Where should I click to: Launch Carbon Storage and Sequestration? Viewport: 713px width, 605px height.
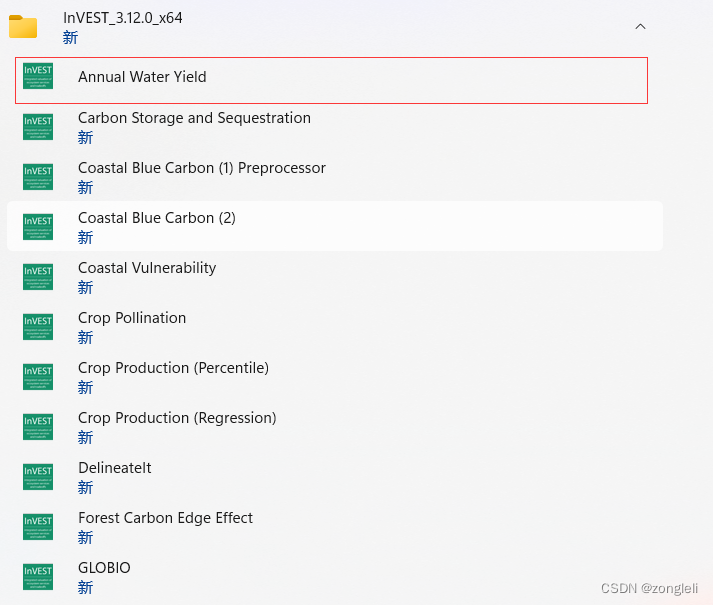click(194, 118)
